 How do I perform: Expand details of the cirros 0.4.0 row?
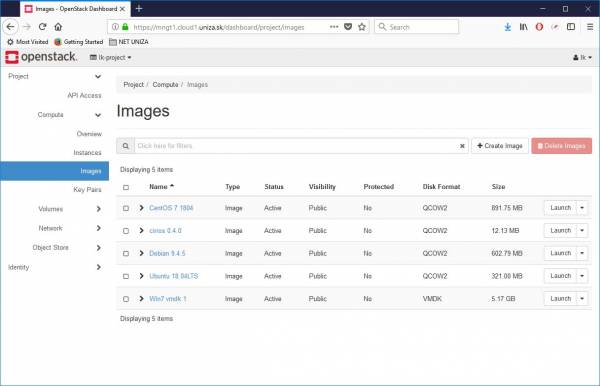pyautogui.click(x=142, y=231)
